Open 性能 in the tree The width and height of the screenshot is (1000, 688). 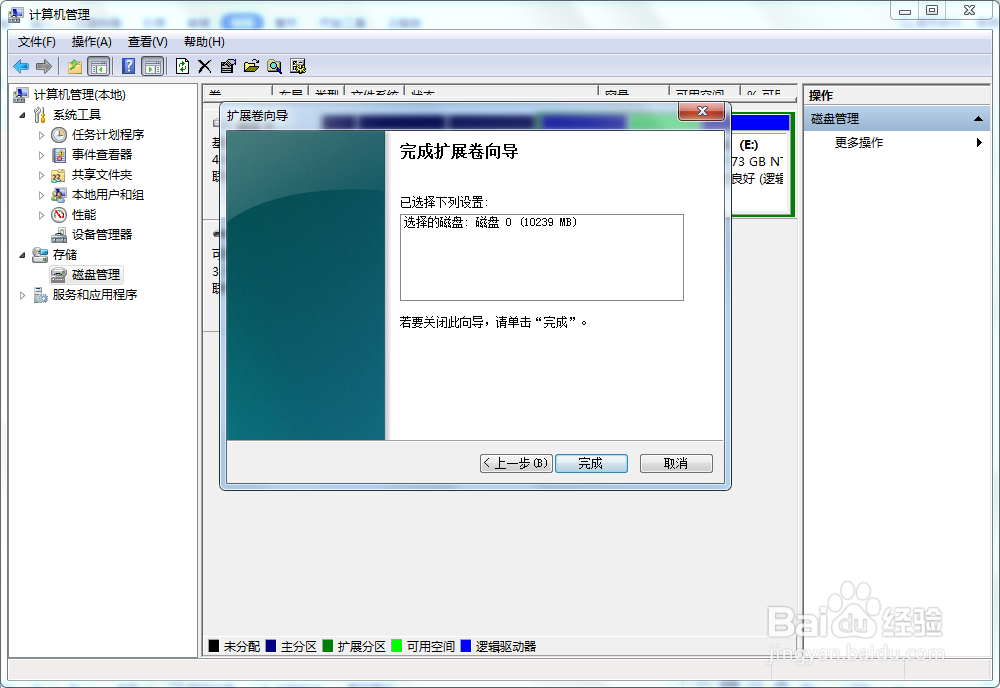84,214
